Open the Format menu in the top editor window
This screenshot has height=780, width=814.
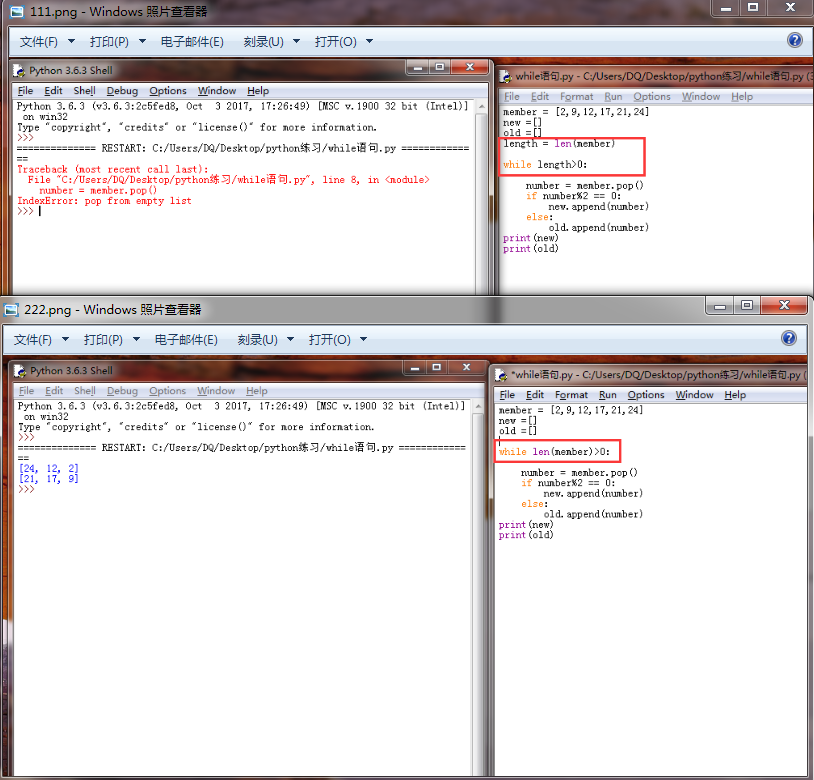click(x=576, y=97)
